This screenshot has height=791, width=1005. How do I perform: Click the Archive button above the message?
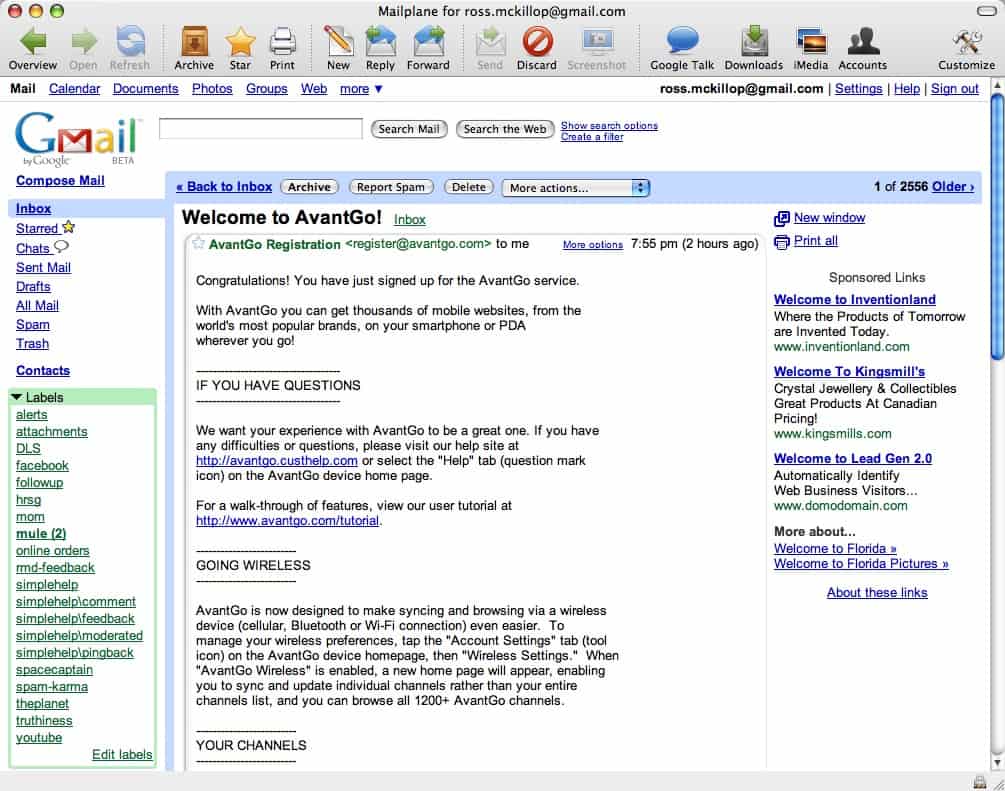[x=310, y=187]
